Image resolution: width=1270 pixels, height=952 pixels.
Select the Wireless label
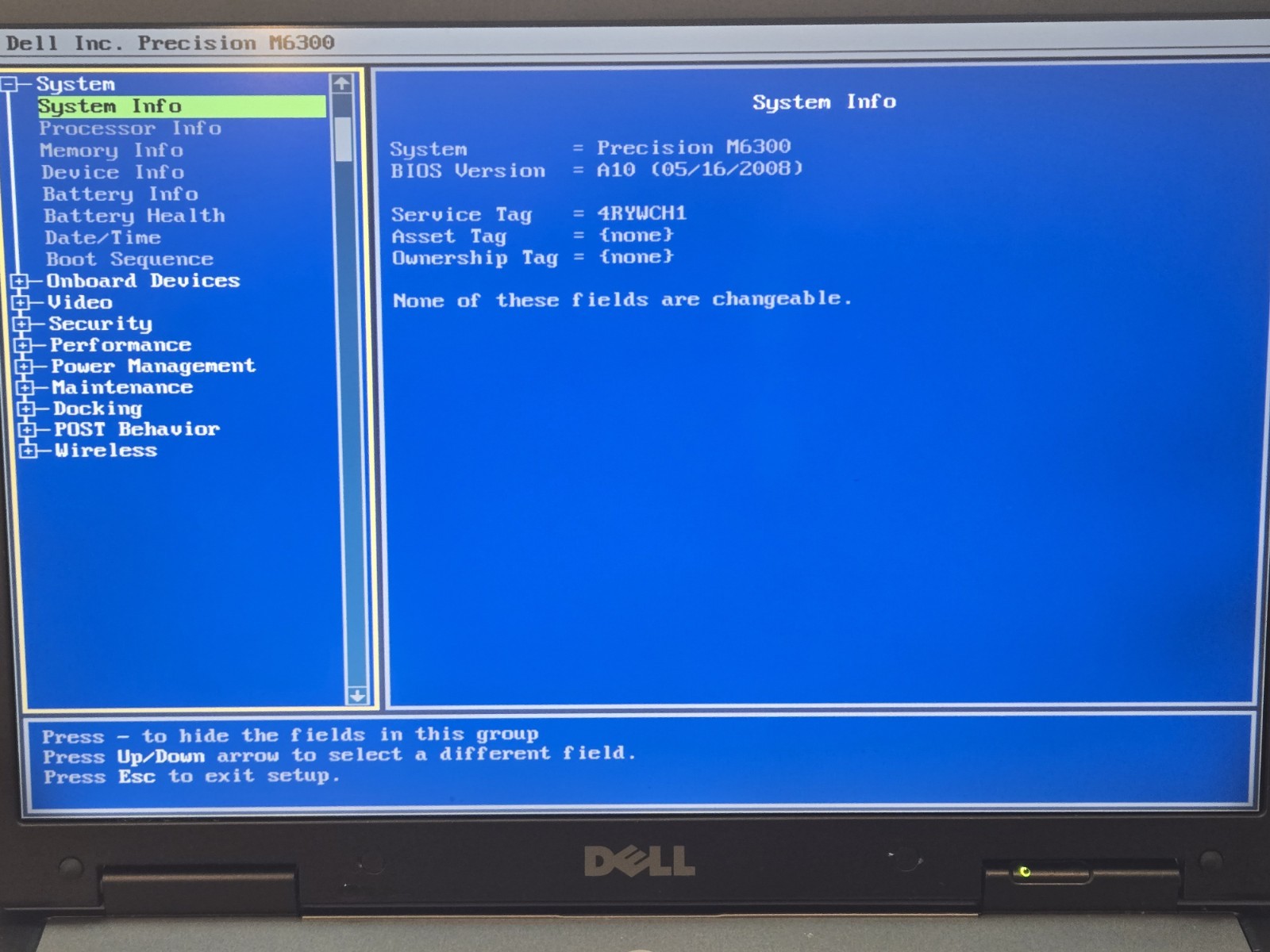(x=106, y=451)
